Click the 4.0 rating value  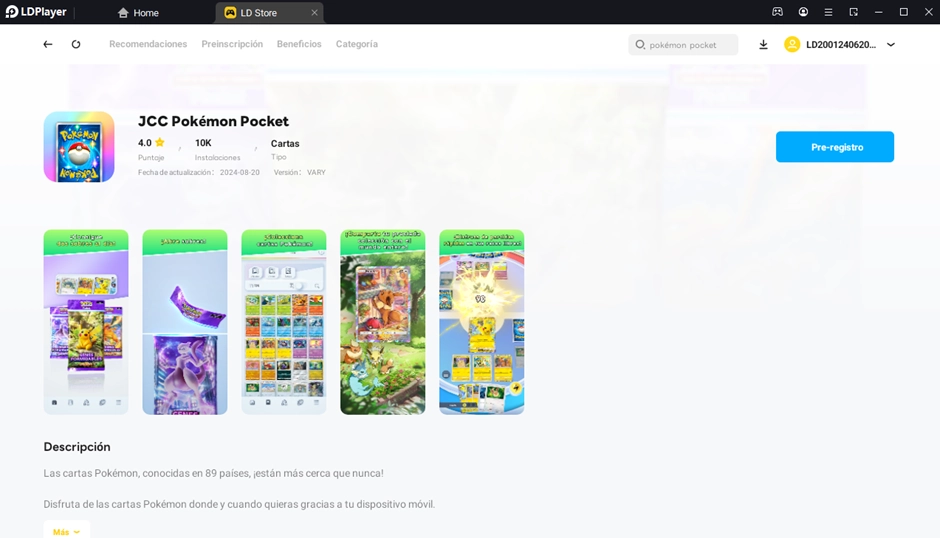(144, 143)
